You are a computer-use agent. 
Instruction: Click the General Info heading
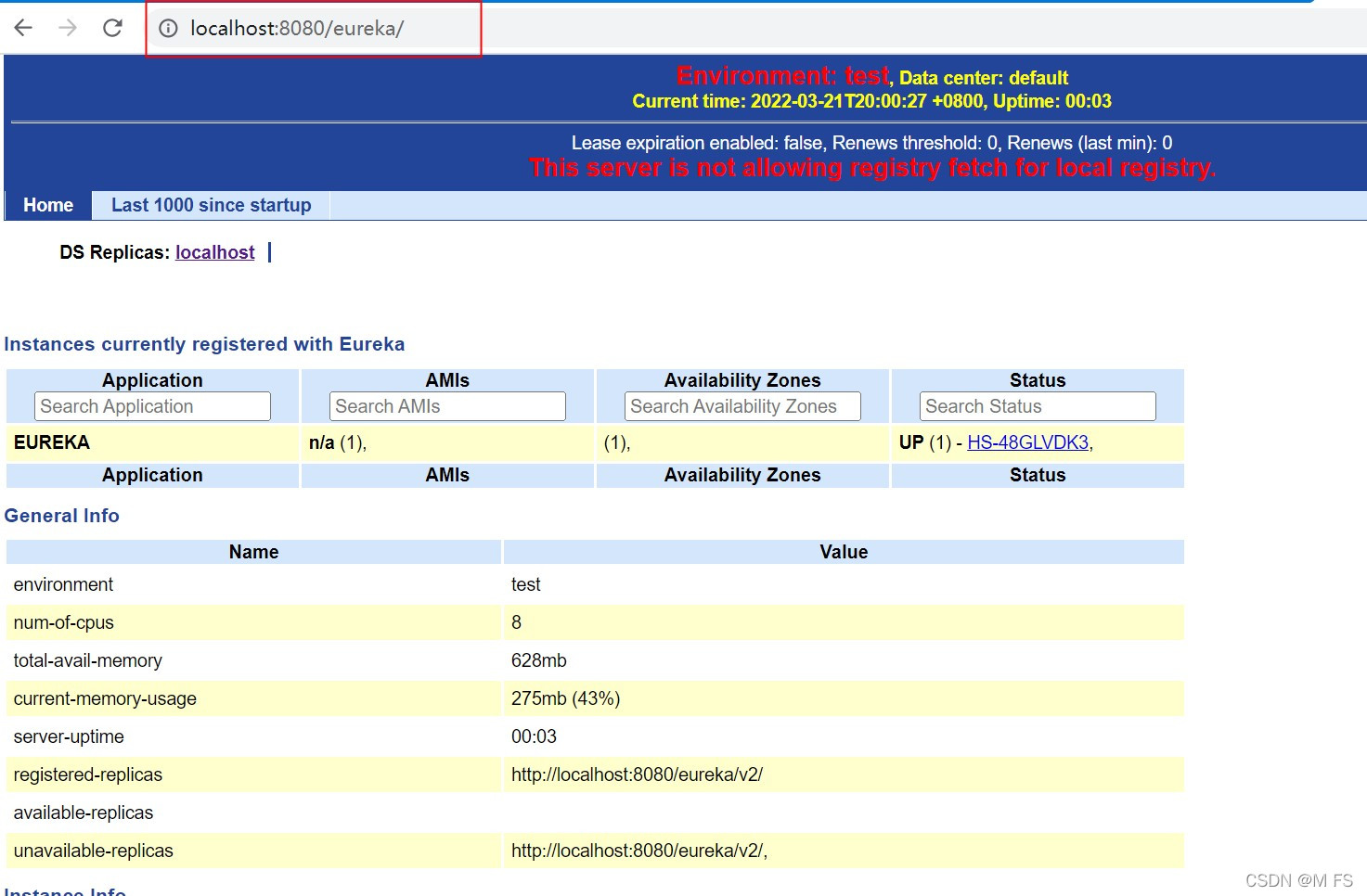pos(61,516)
